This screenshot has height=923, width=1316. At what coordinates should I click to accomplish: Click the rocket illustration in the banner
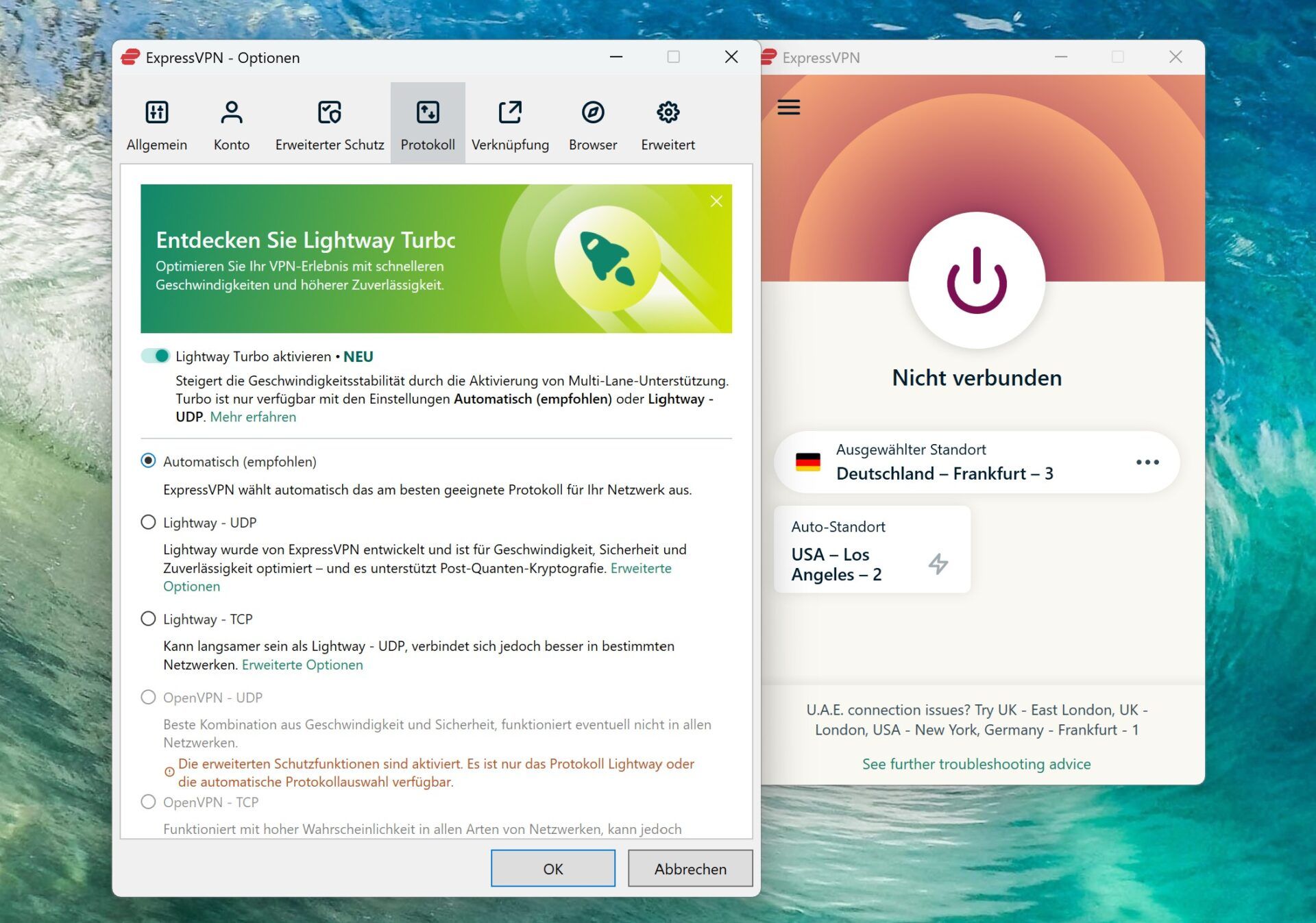click(x=608, y=259)
